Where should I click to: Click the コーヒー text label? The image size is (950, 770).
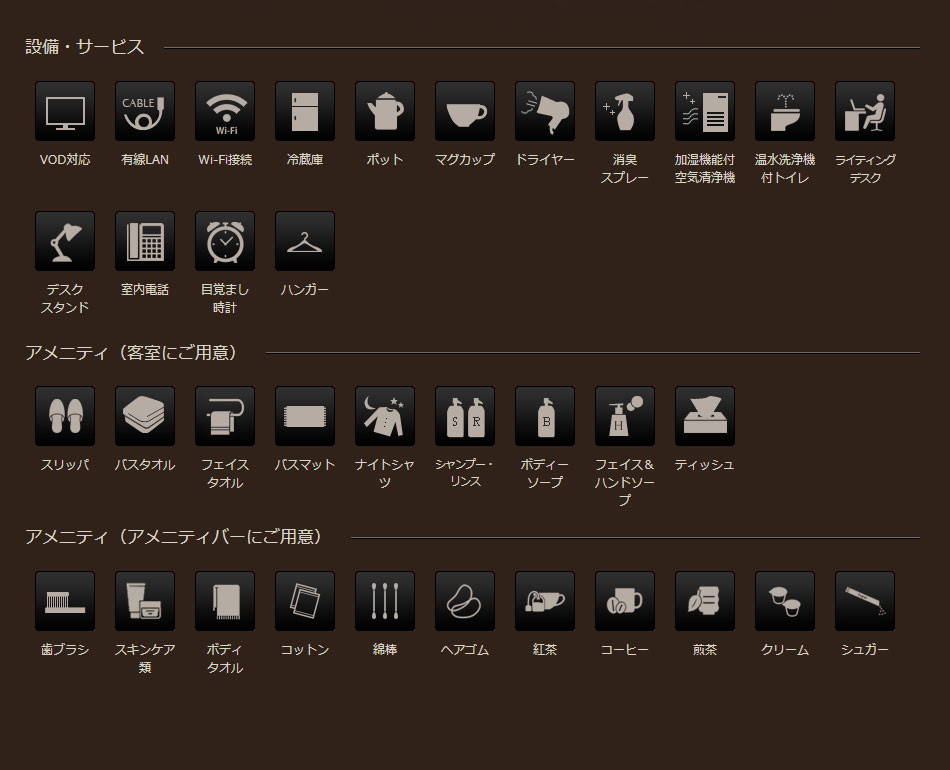click(x=625, y=649)
